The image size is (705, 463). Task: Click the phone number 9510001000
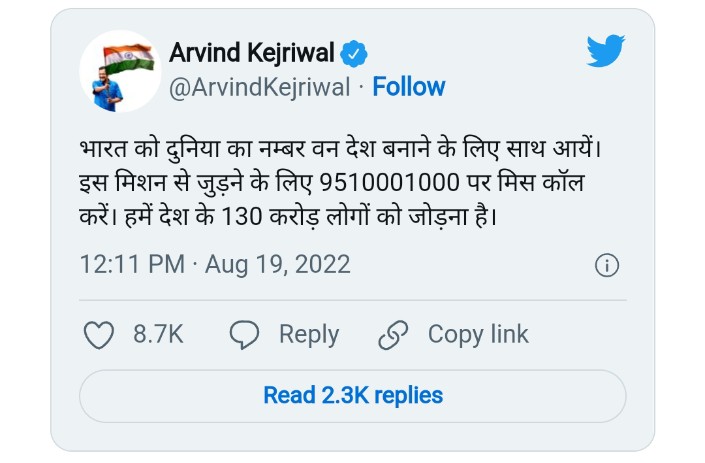(x=389, y=183)
